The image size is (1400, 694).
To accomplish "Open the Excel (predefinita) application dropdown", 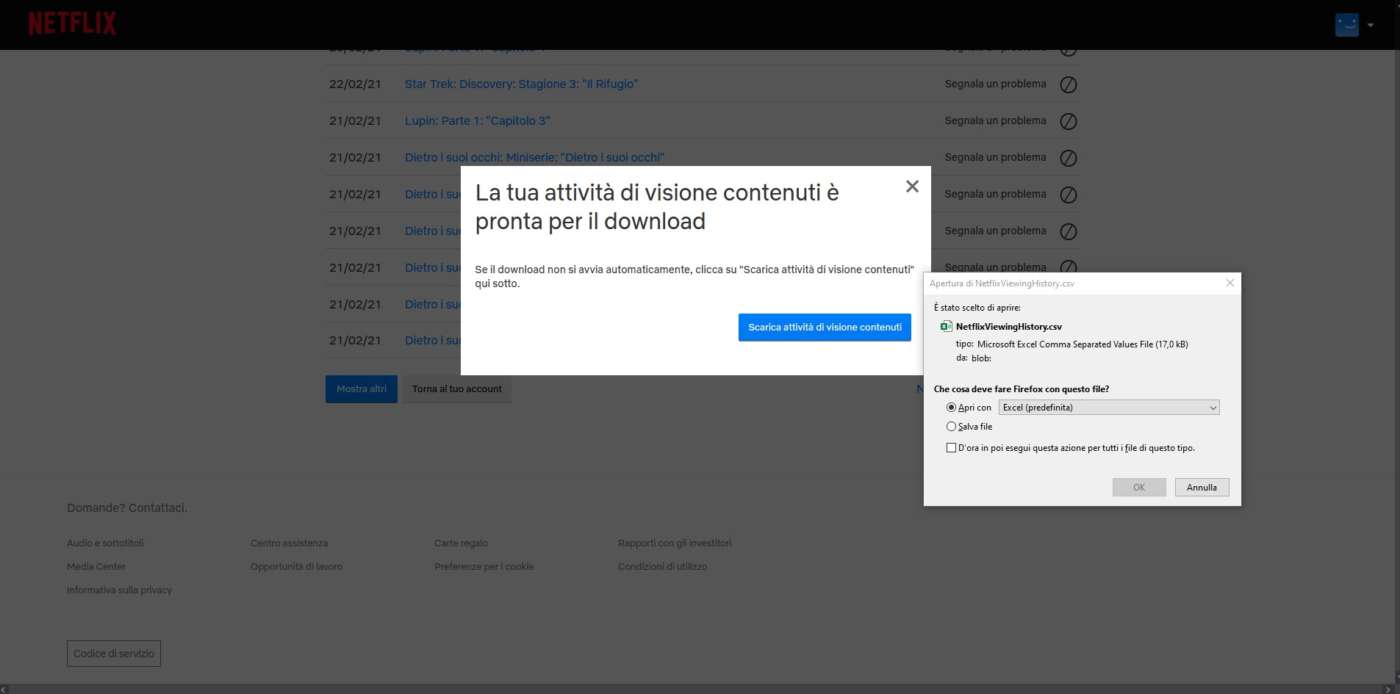I will click(1109, 408).
